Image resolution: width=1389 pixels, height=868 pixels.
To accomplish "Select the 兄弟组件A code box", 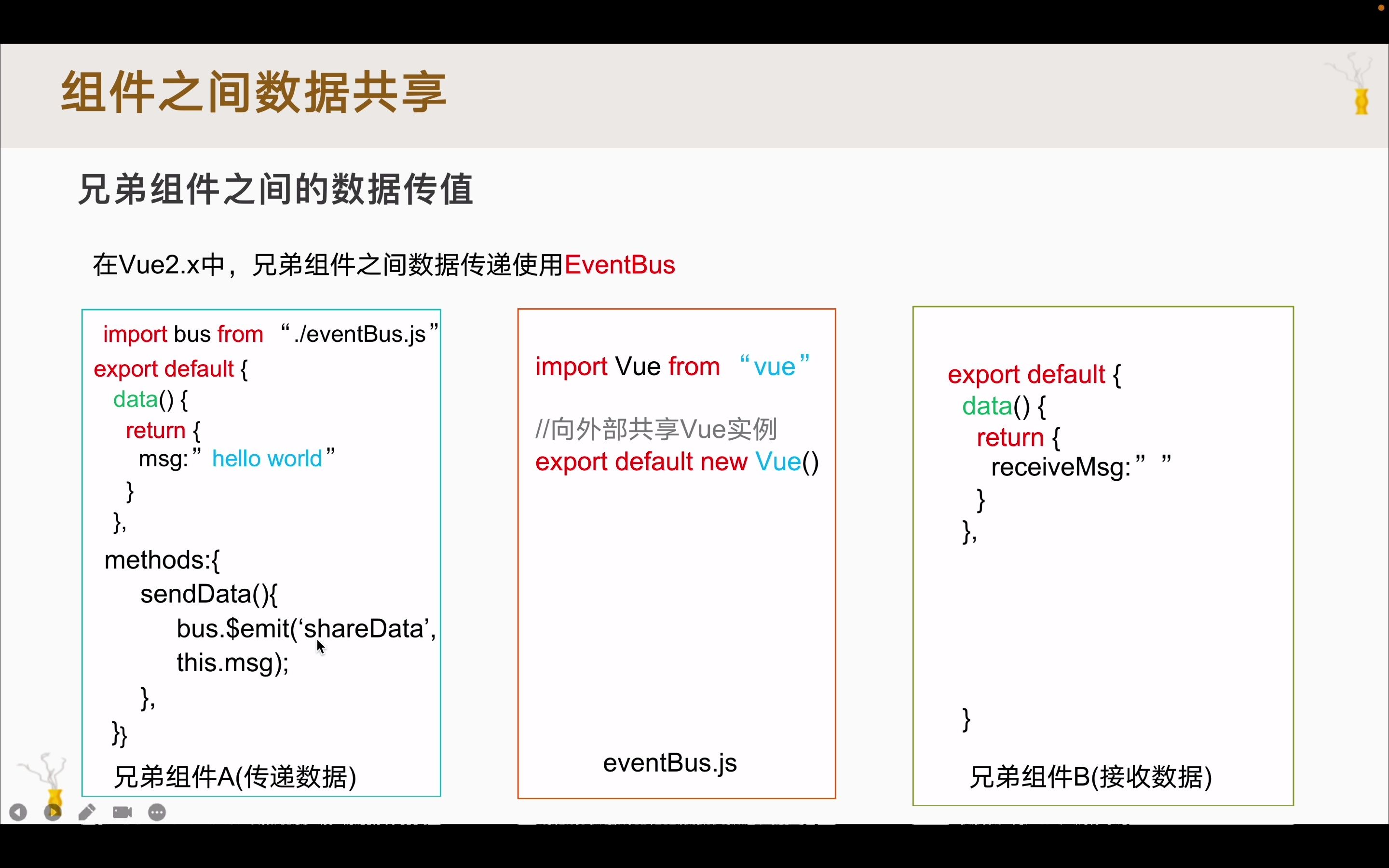I will (261, 551).
